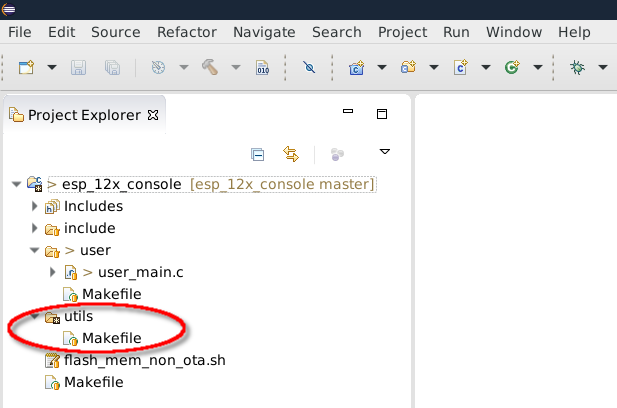Open the Search menu
The width and height of the screenshot is (617, 408).
pos(337,32)
